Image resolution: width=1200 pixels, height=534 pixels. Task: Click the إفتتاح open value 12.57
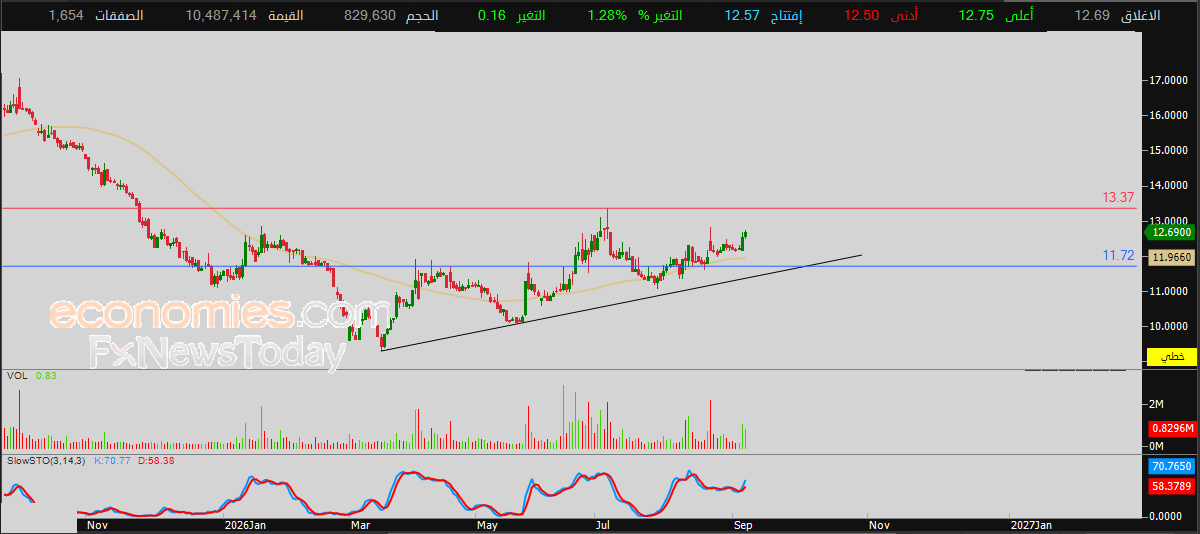point(744,15)
